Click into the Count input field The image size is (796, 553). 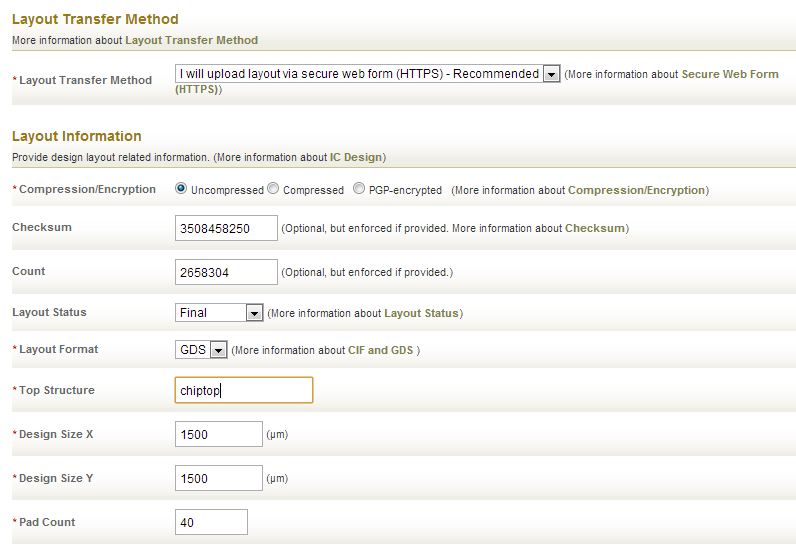tap(226, 272)
